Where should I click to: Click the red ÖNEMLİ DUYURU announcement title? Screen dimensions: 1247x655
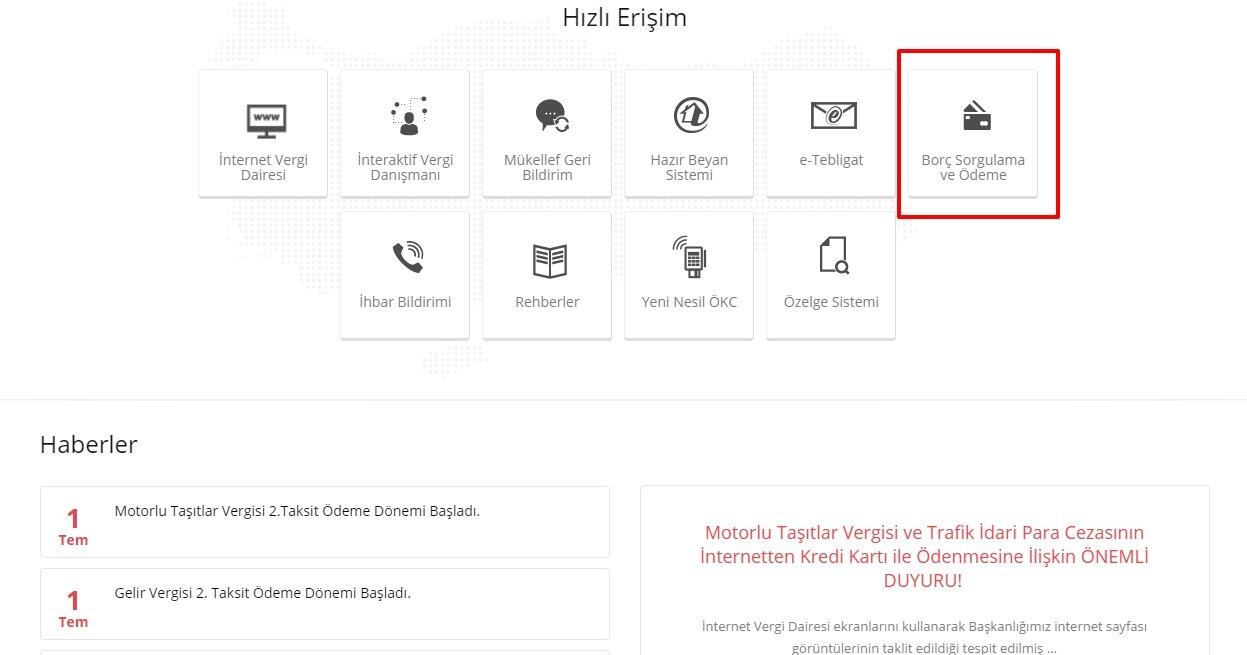tap(924, 556)
